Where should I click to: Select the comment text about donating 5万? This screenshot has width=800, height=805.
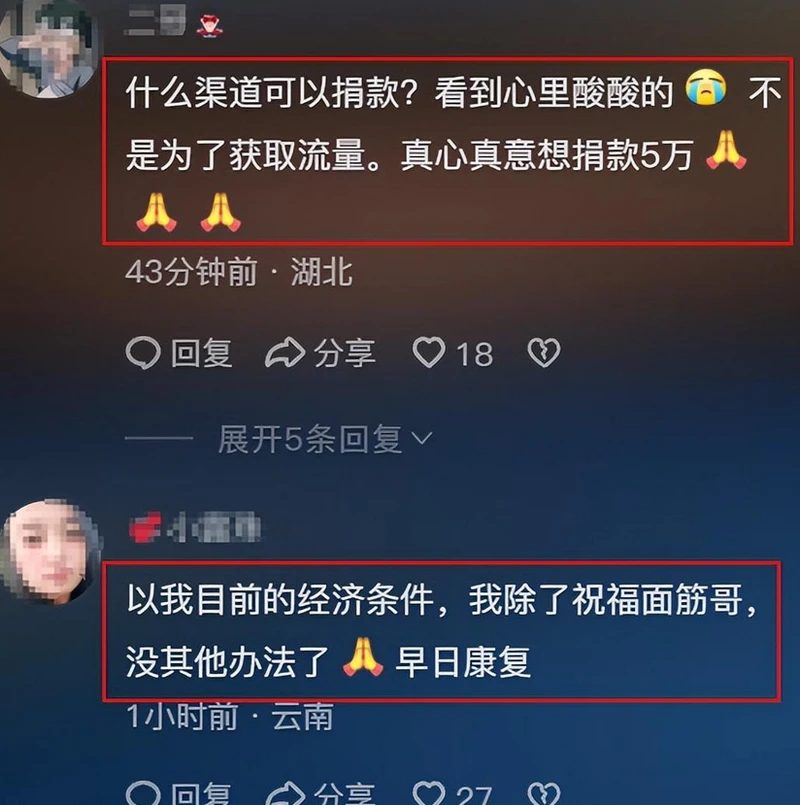448,152
